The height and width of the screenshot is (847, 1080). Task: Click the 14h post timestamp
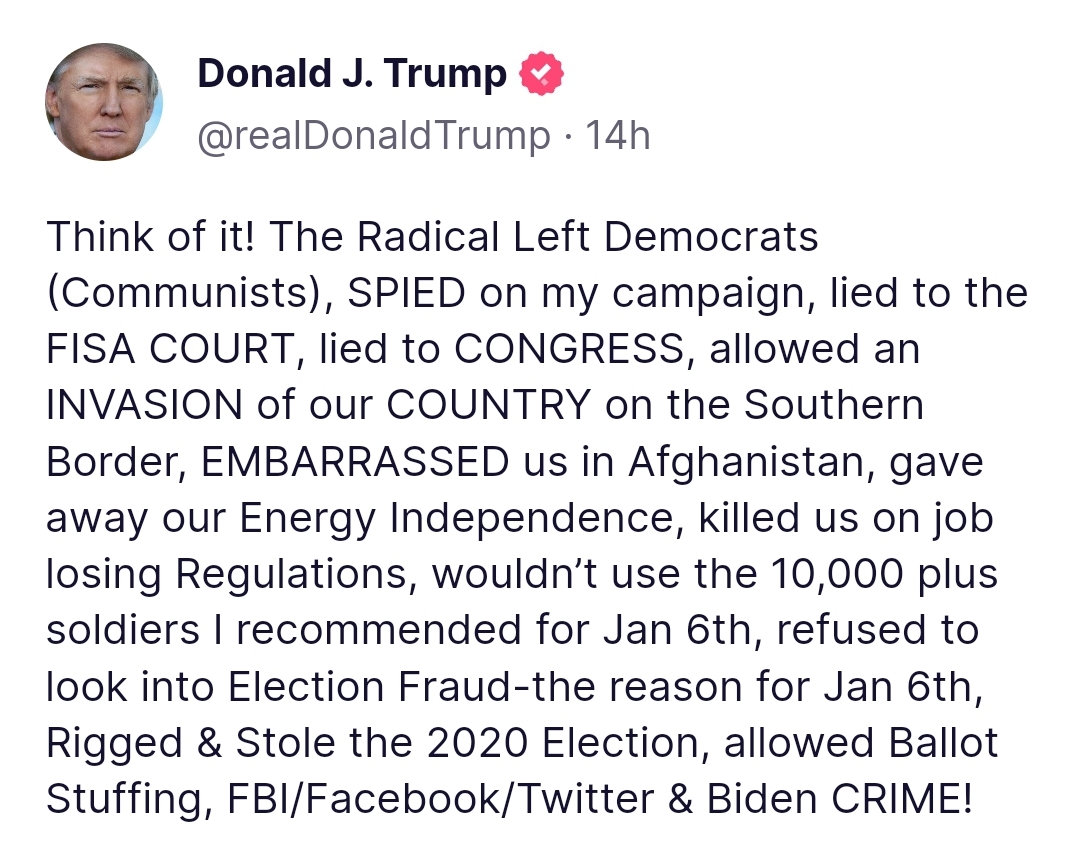point(618,136)
